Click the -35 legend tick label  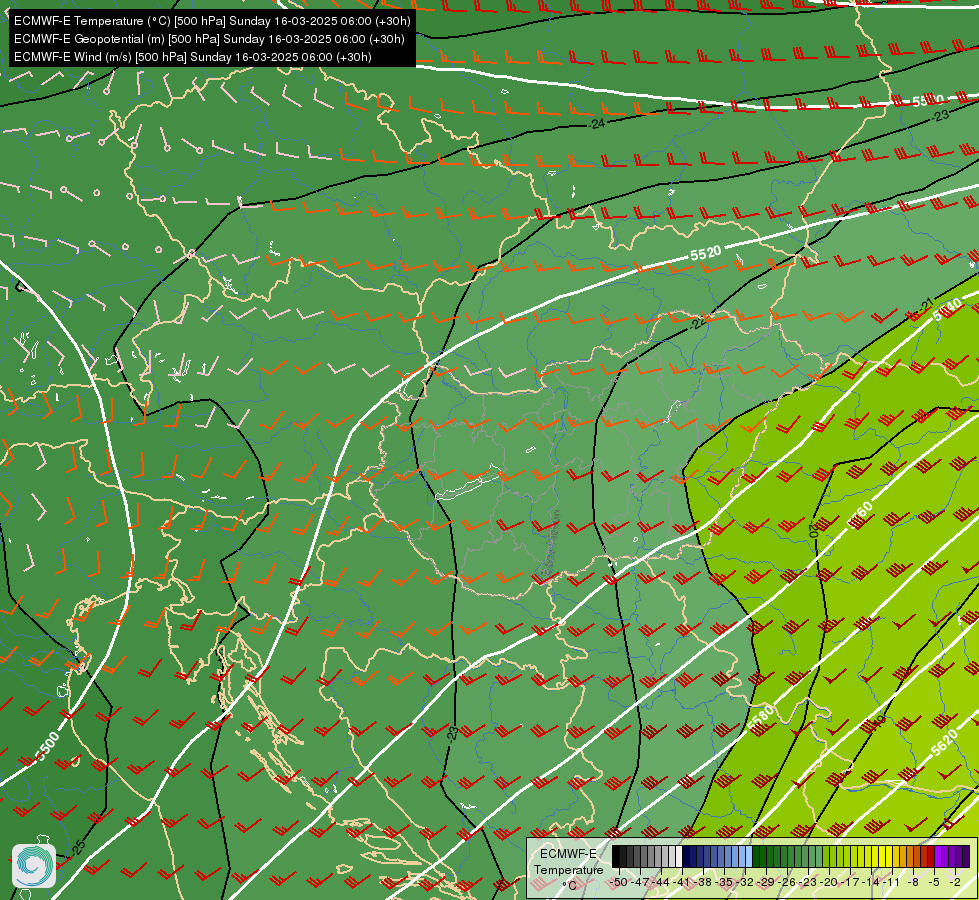coord(724,882)
